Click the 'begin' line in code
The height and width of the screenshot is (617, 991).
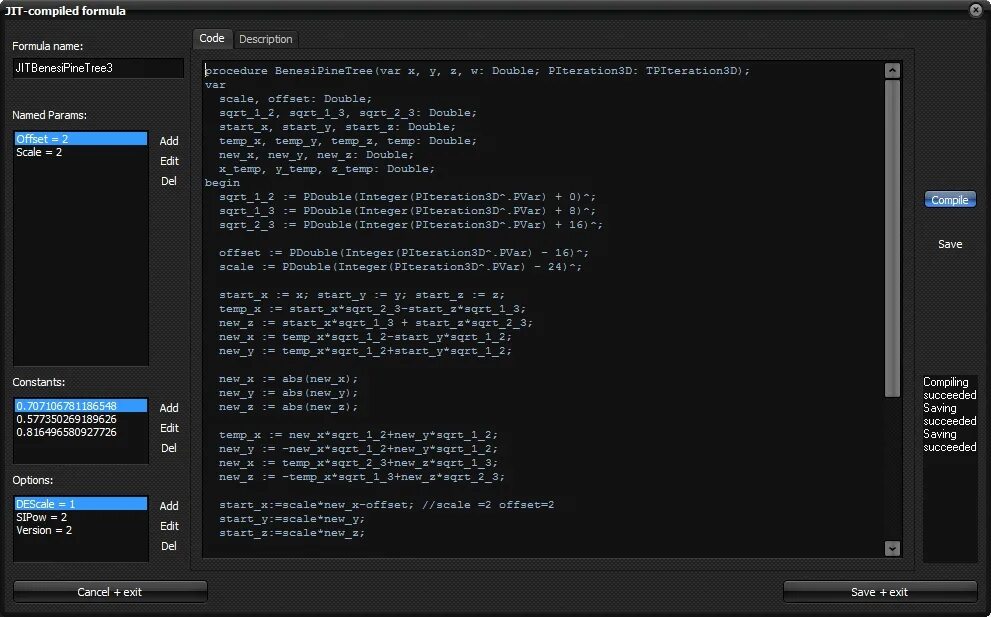222,183
